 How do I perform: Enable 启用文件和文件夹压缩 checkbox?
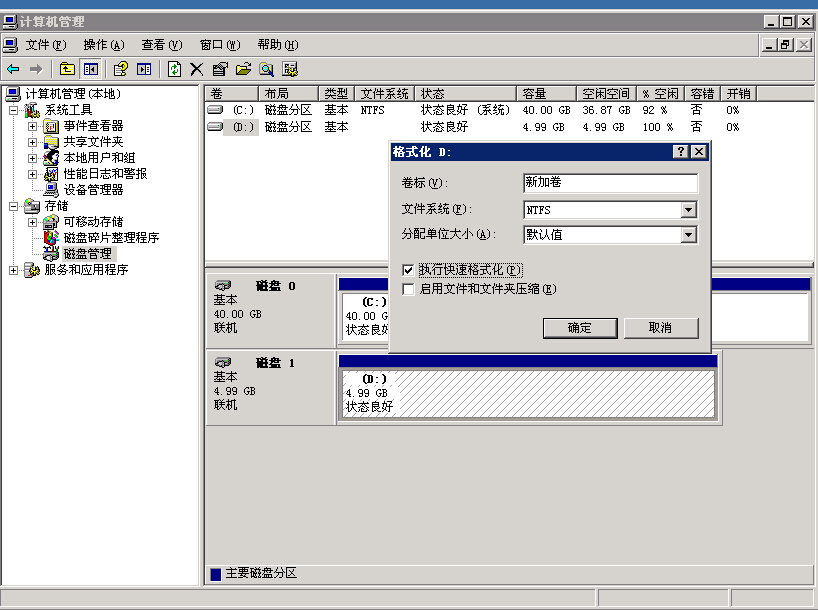(407, 289)
